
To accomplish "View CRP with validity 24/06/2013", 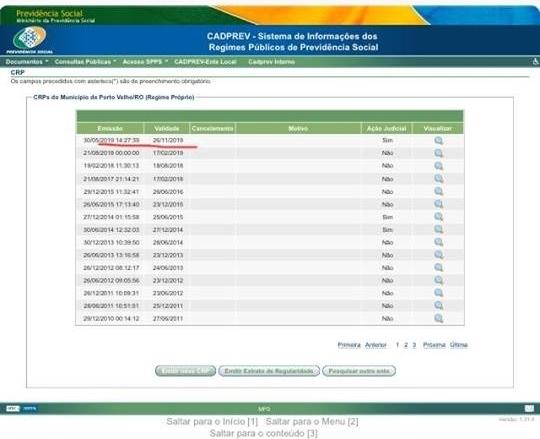I will (438, 268).
